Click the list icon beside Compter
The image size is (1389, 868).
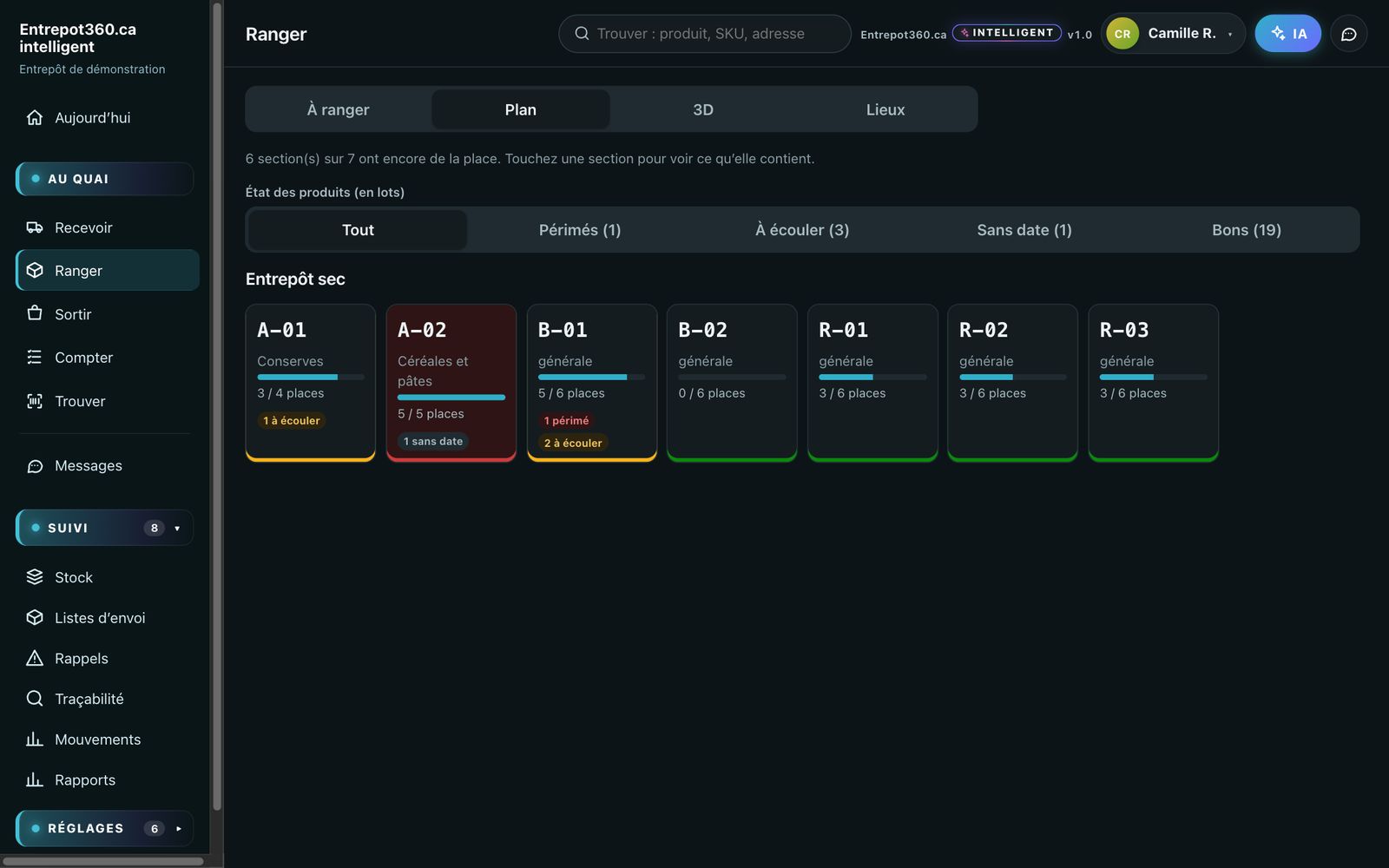pos(35,357)
